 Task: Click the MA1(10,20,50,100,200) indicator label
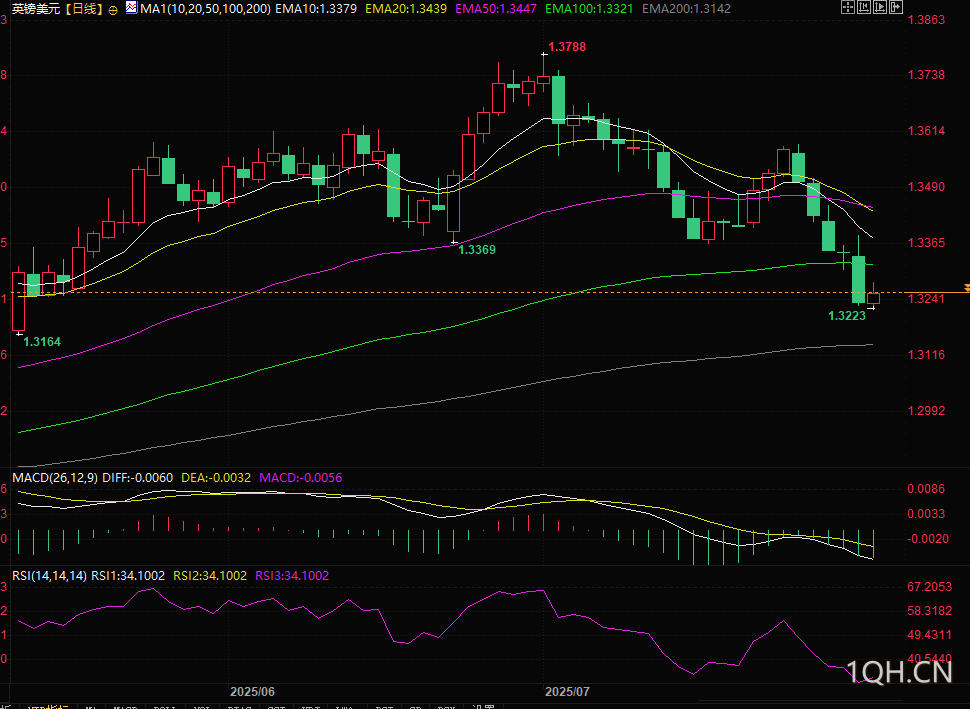click(205, 9)
